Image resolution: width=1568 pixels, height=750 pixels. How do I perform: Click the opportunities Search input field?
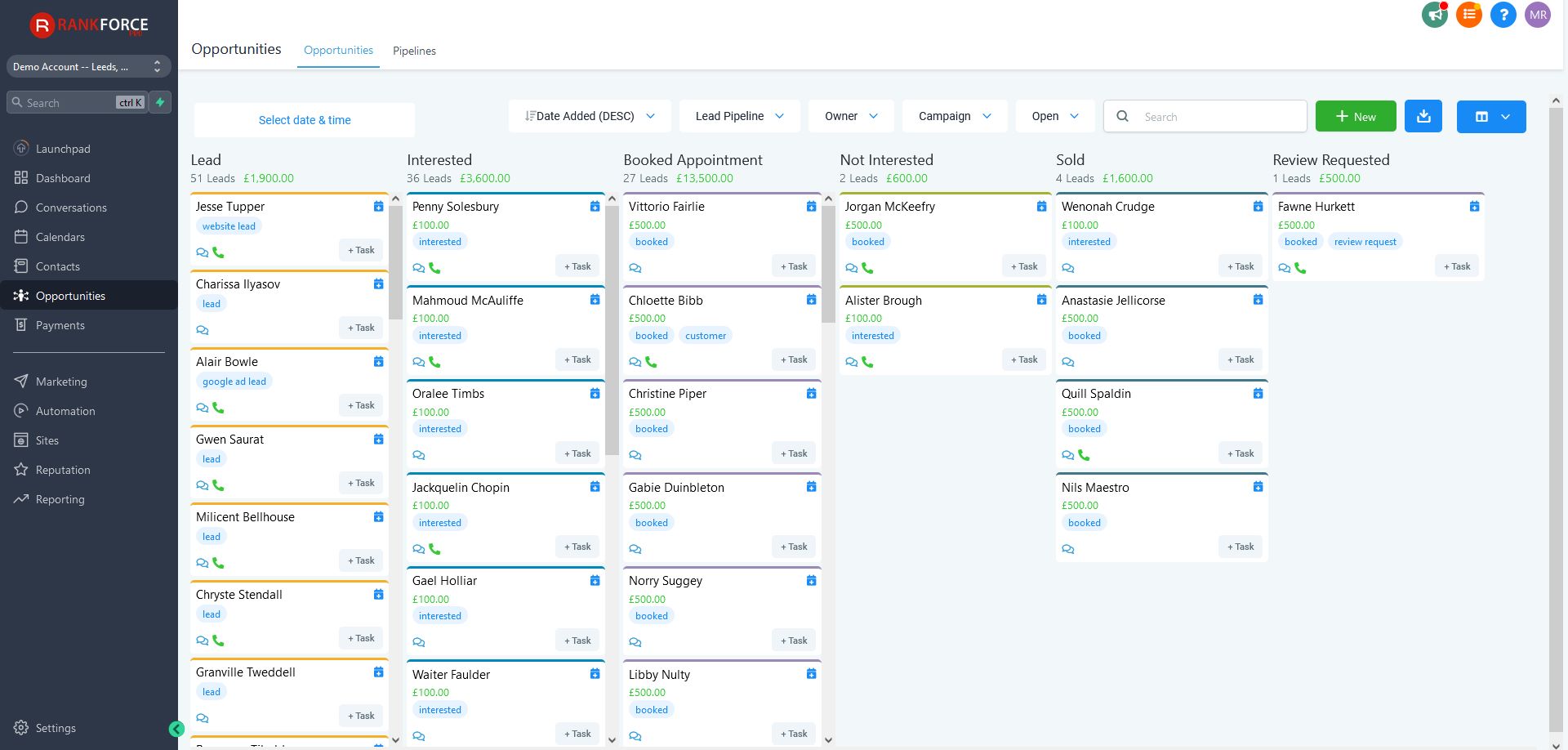(x=1217, y=117)
